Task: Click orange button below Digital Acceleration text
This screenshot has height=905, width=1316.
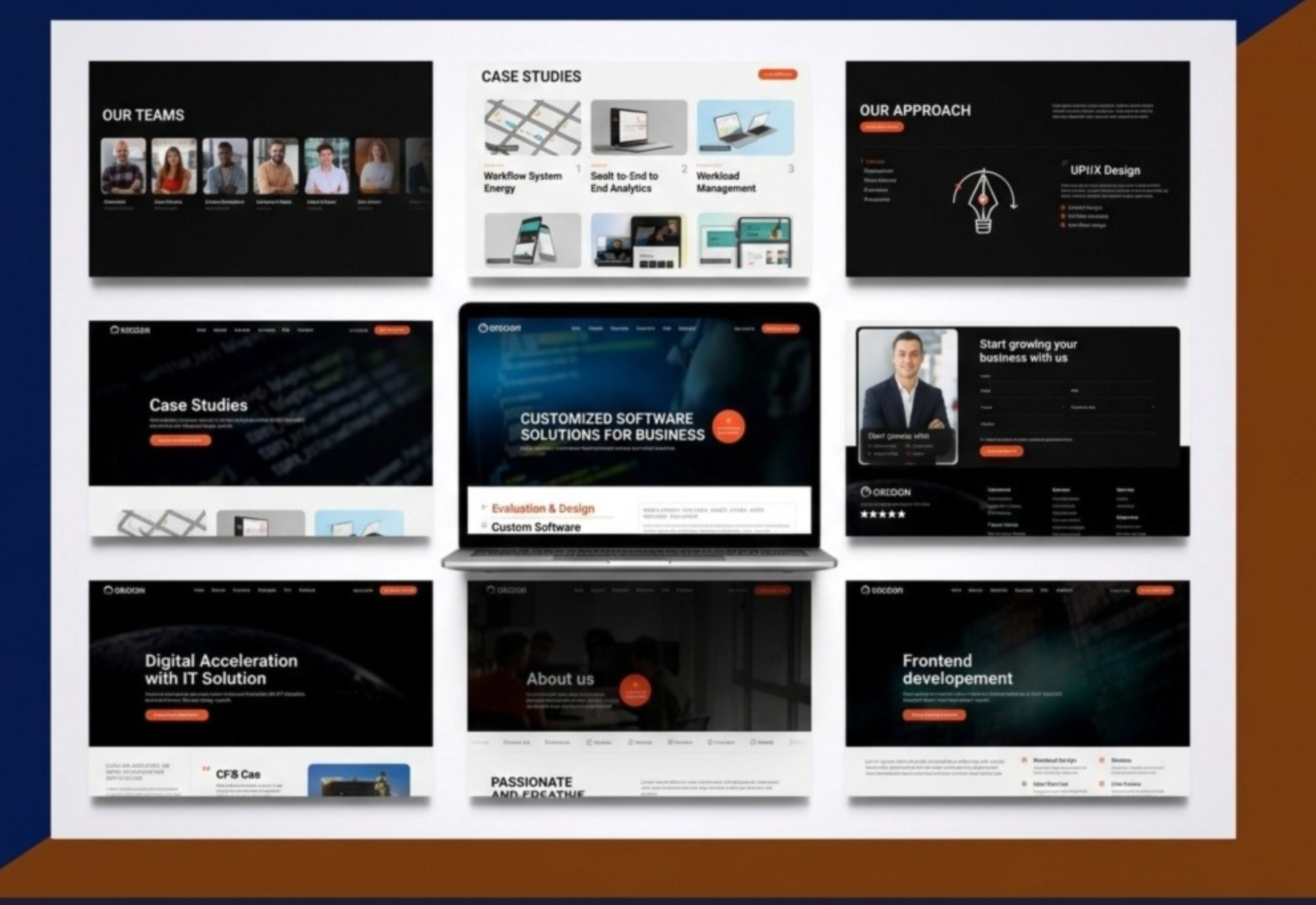Action: pos(177,715)
